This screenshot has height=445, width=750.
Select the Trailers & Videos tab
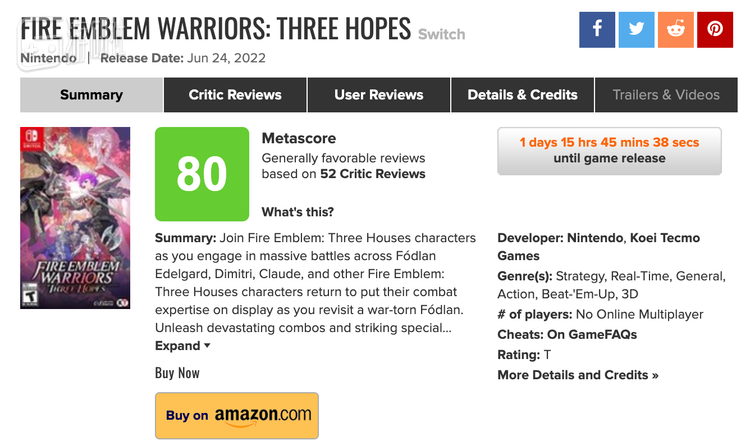666,95
